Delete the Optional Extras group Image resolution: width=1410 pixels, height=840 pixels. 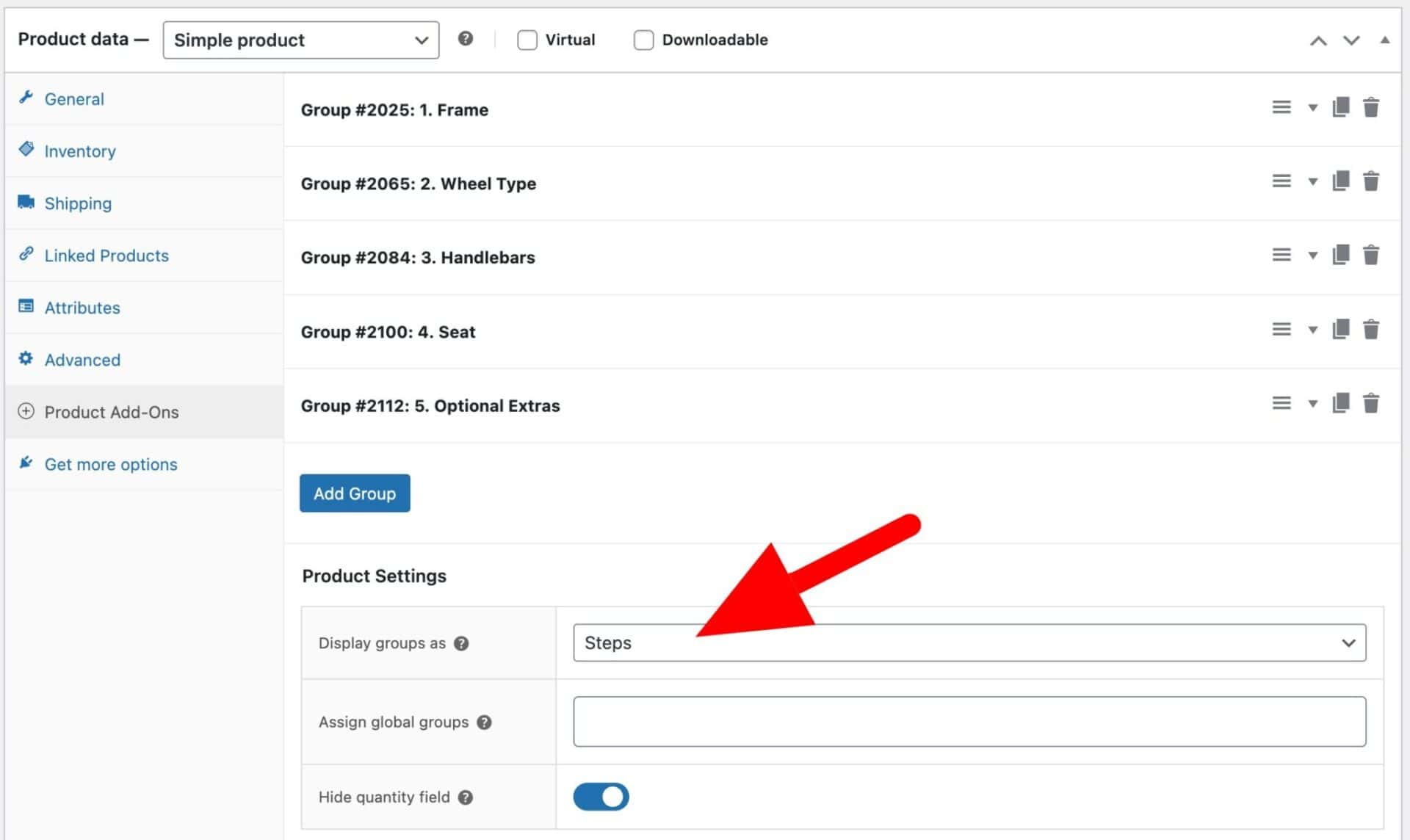[x=1370, y=403]
